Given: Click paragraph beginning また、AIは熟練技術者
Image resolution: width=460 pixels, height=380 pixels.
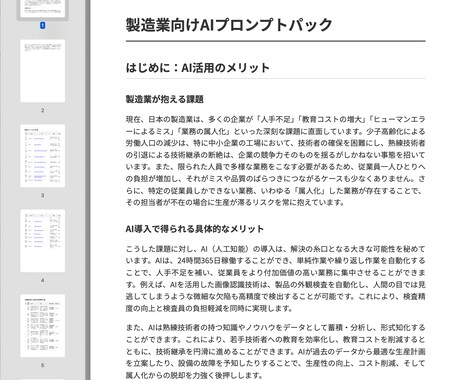Looking at the screenshot, I should click(275, 351).
